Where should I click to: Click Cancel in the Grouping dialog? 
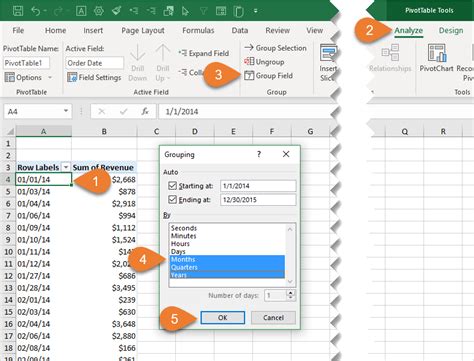click(x=273, y=318)
